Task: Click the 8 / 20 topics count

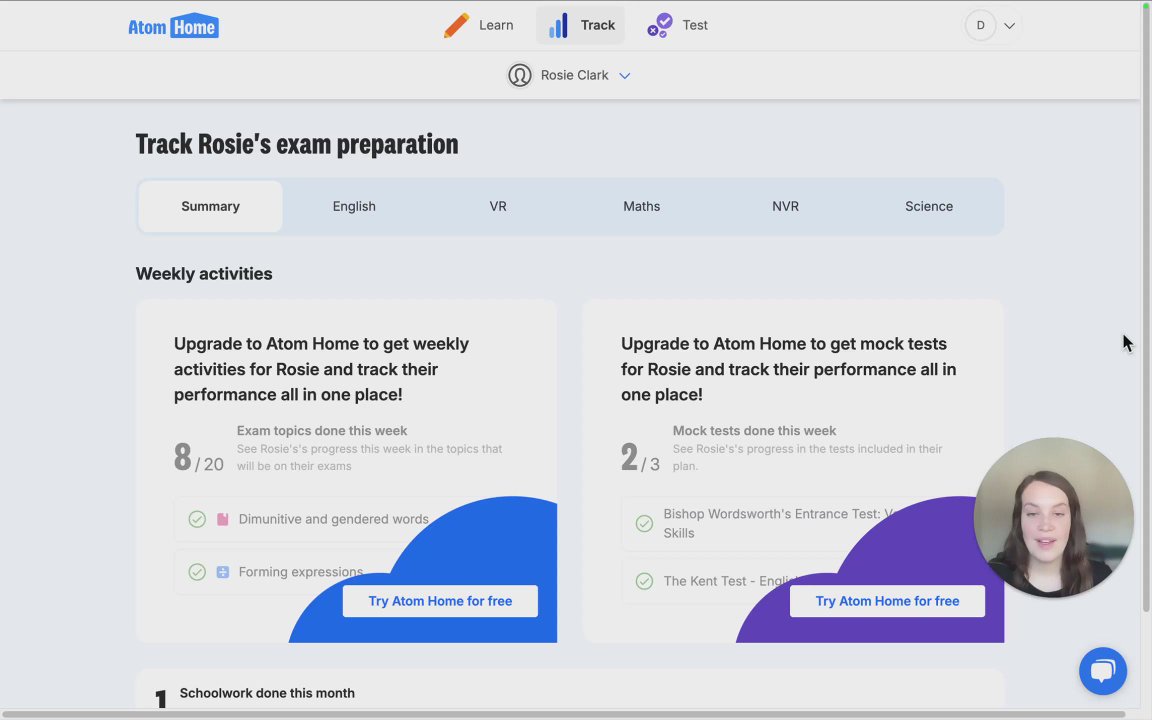Action: [x=198, y=458]
